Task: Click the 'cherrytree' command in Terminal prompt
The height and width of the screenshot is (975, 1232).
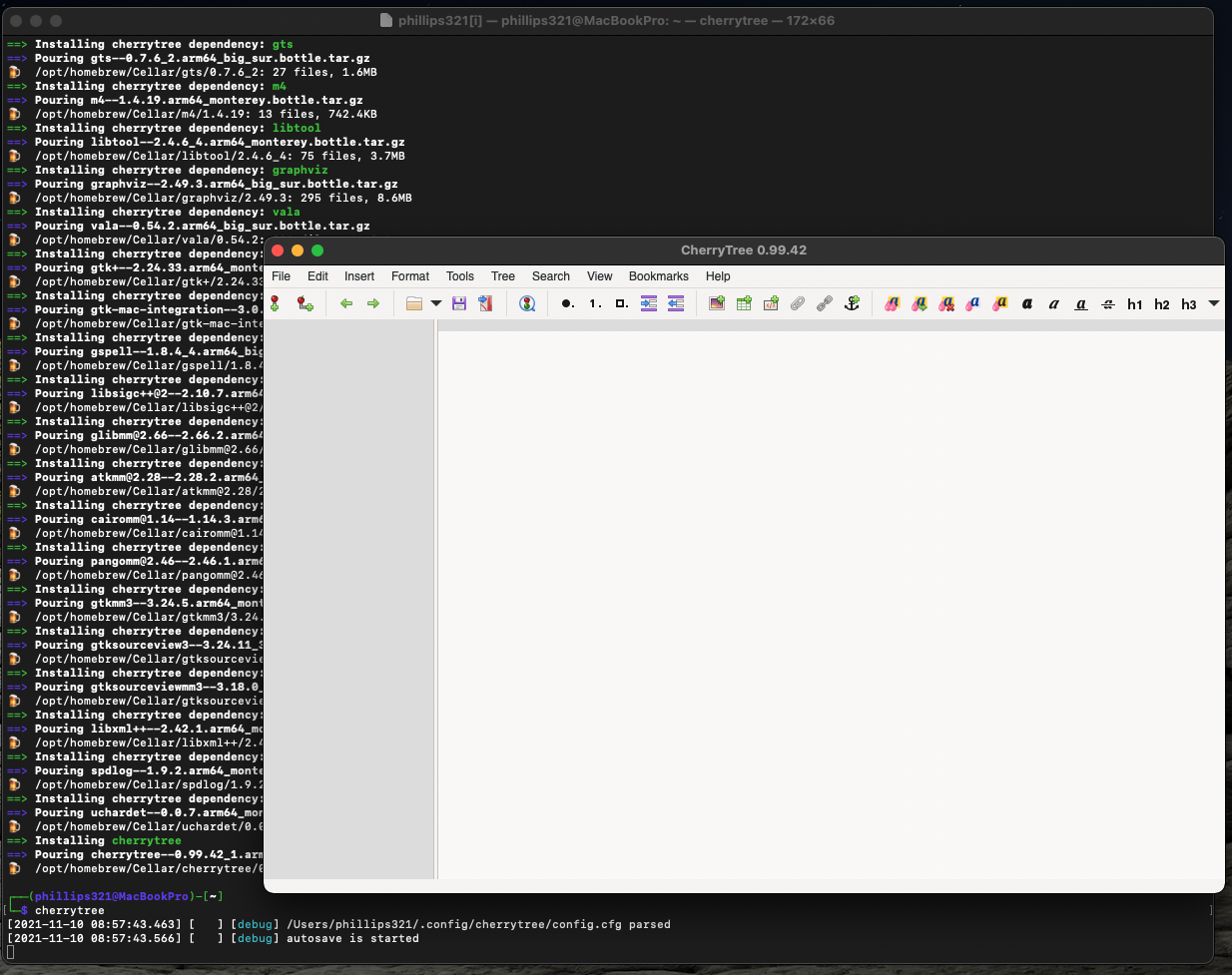Action: (70, 910)
